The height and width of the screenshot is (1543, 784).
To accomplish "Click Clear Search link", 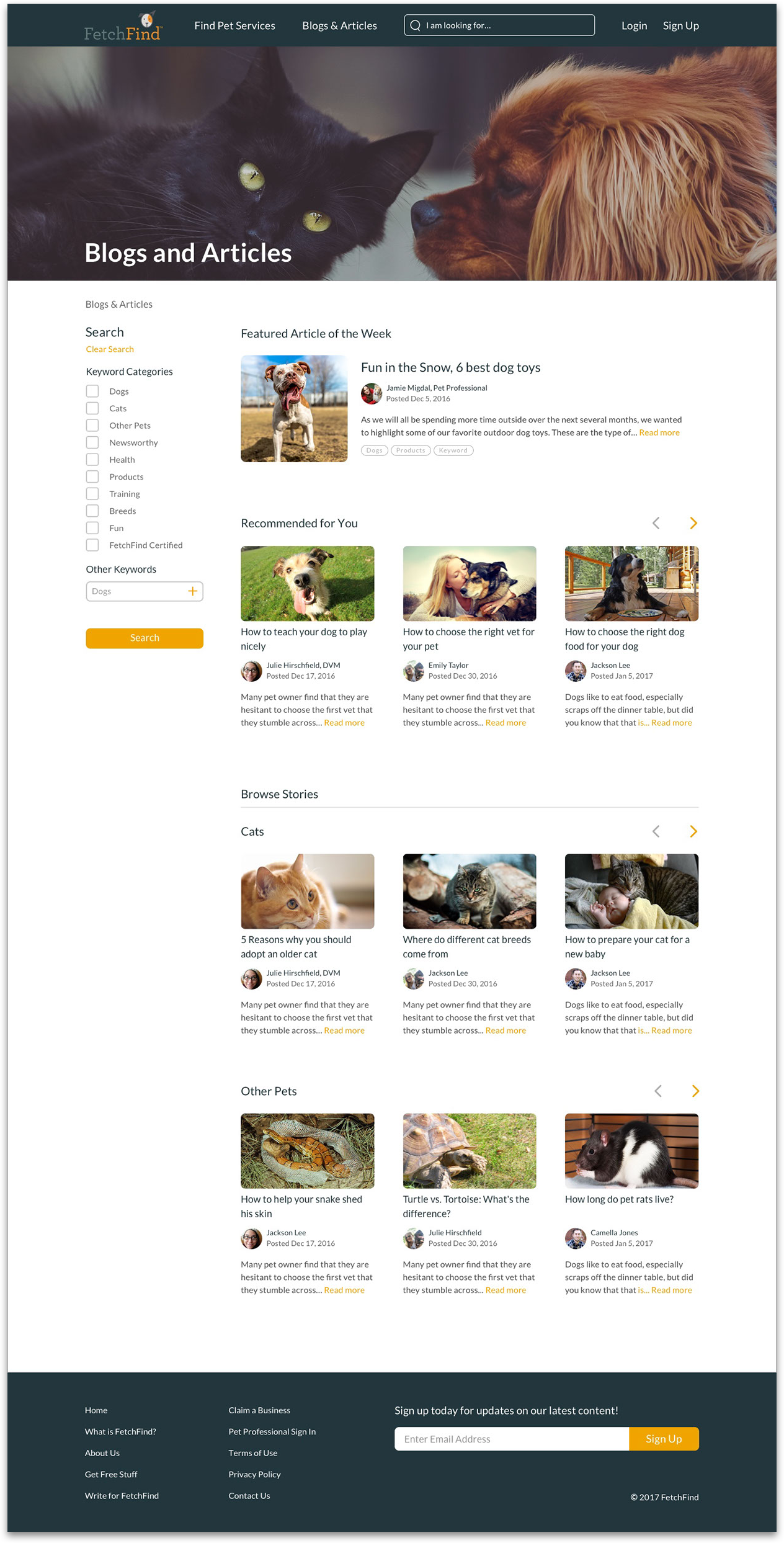I will [110, 349].
